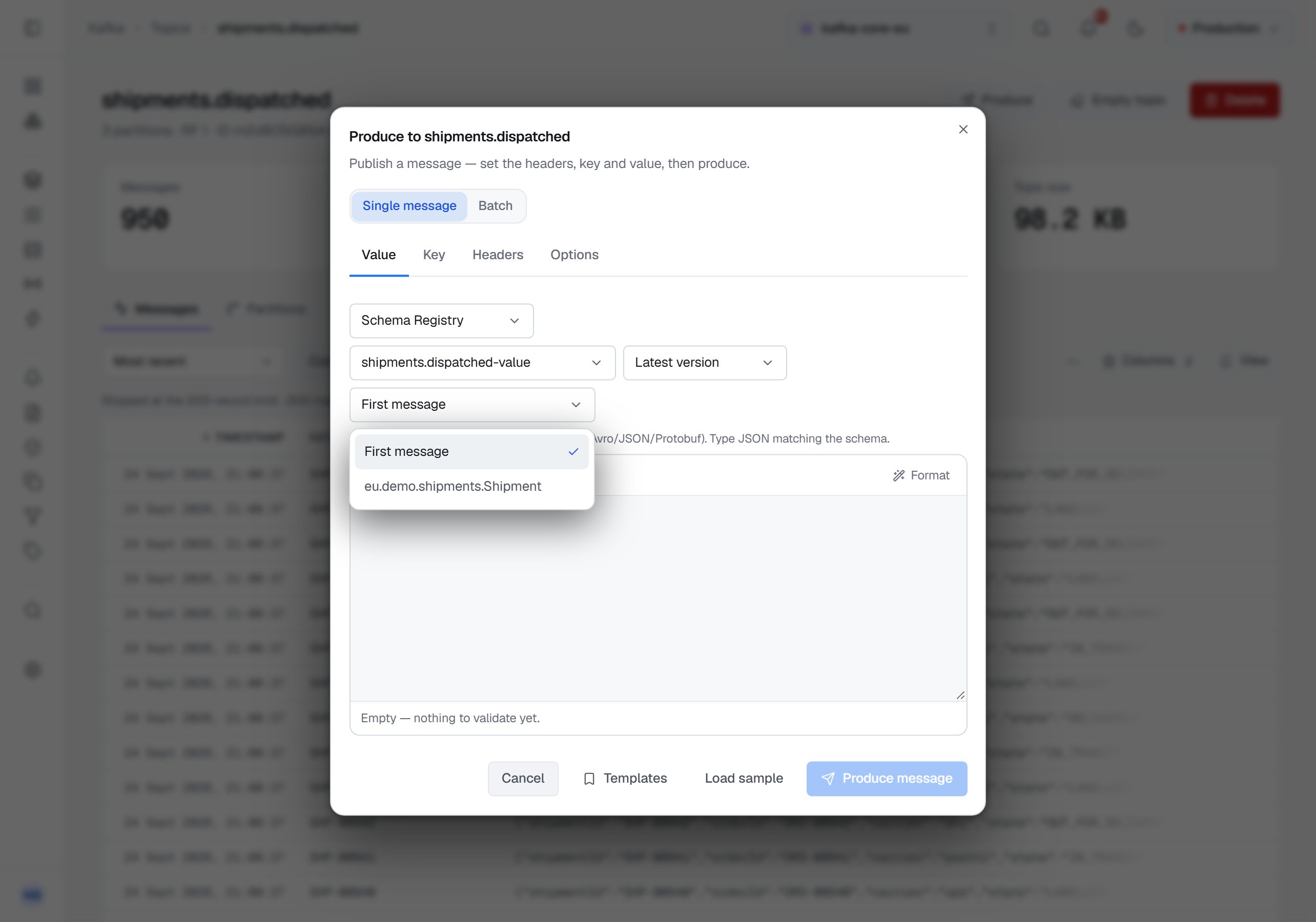Click the Columns button in background table
The height and width of the screenshot is (922, 1316).
click(x=1147, y=361)
